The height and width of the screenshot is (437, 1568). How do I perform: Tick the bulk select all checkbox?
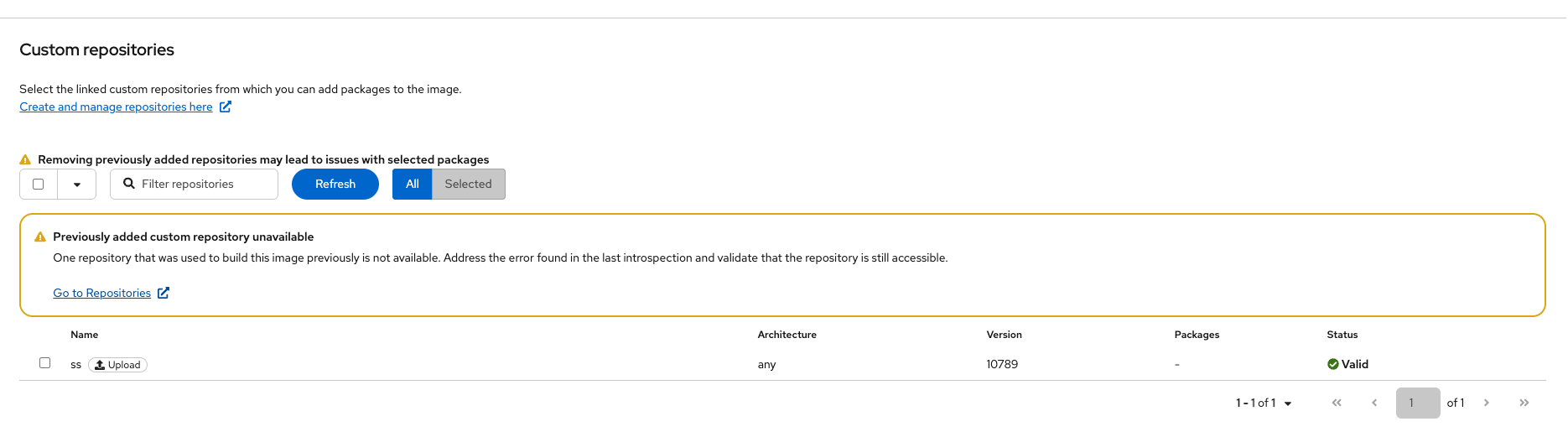39,184
